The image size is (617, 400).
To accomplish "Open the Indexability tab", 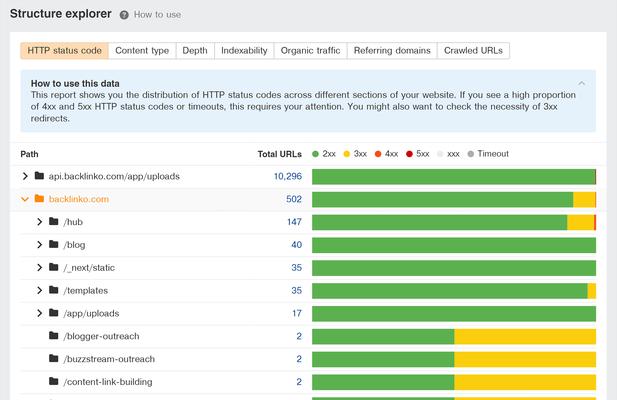I will [x=244, y=51].
